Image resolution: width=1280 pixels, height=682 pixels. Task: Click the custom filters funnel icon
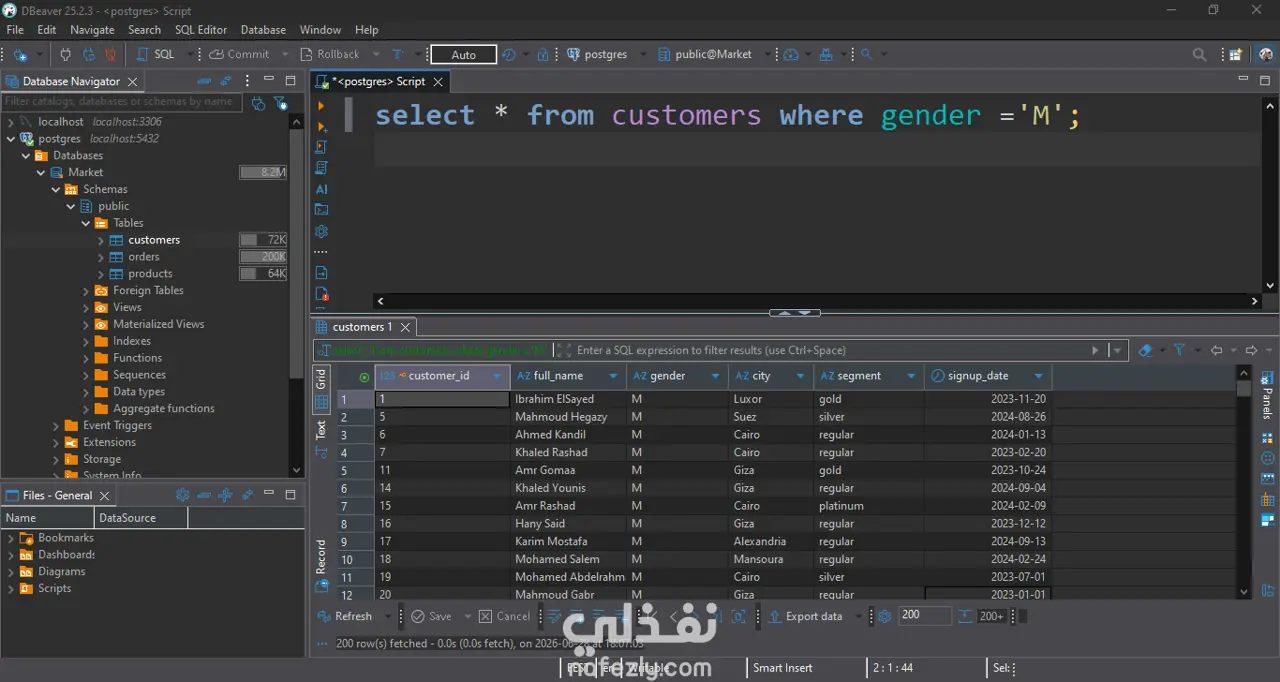tap(1179, 350)
